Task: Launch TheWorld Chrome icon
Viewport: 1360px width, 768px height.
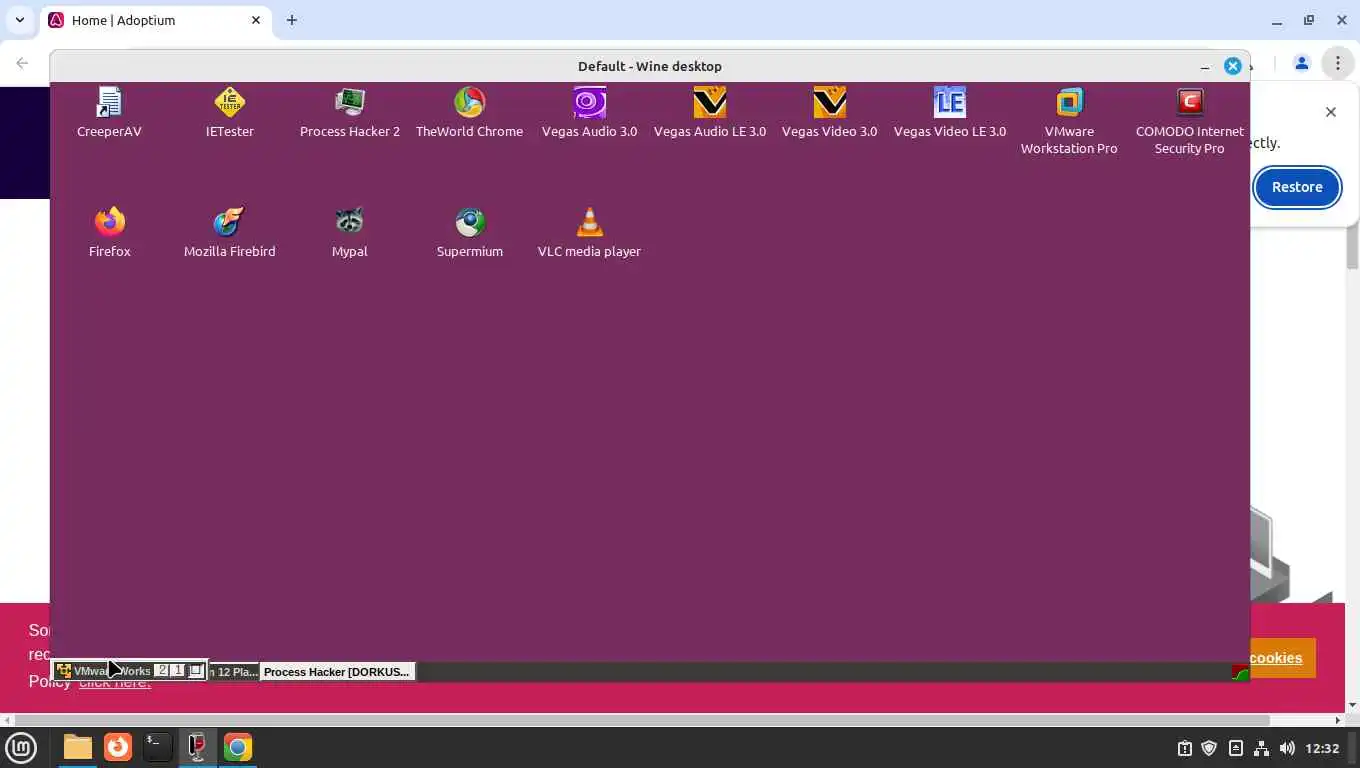Action: [x=469, y=112]
